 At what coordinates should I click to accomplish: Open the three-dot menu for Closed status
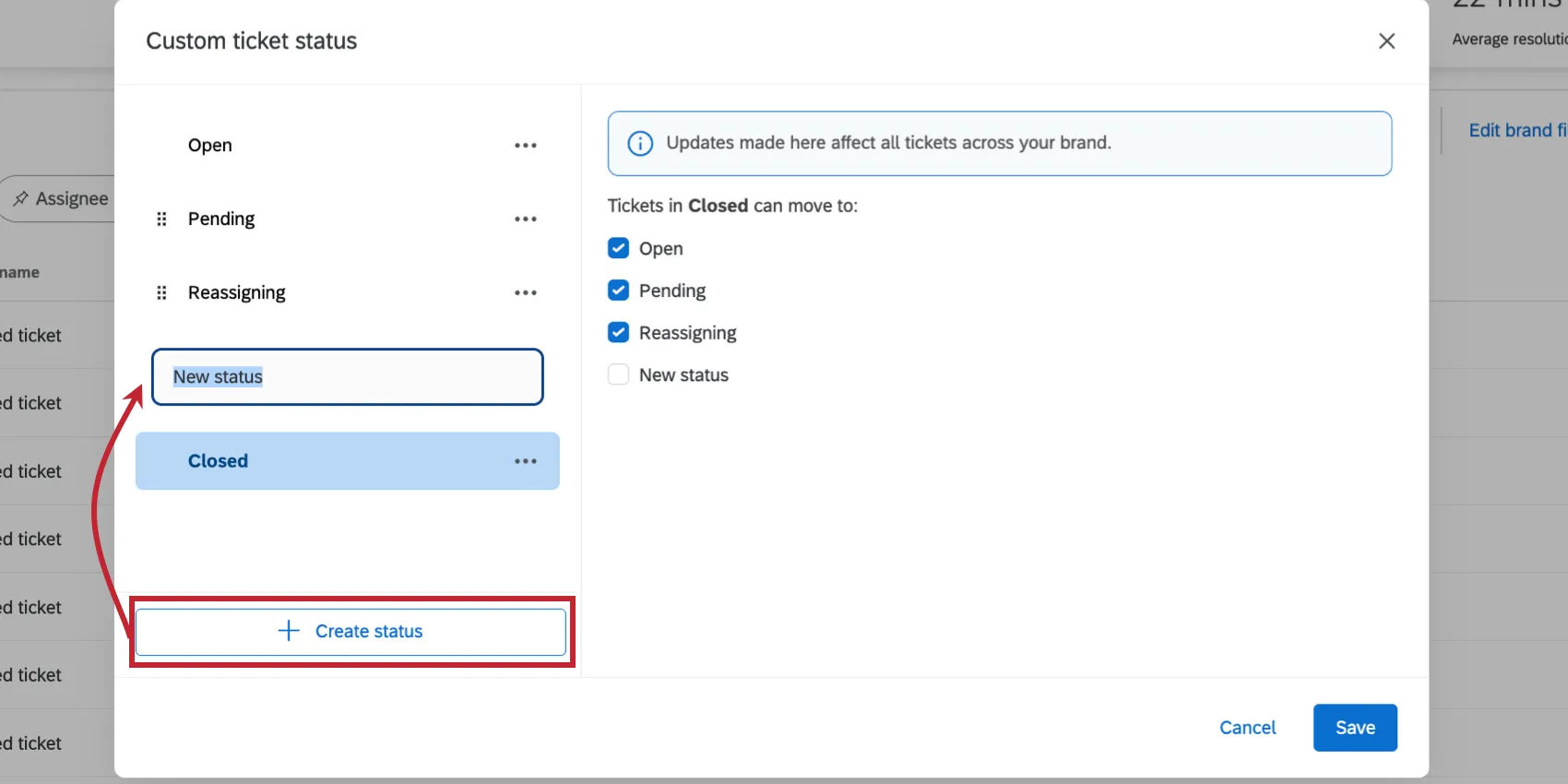(526, 461)
